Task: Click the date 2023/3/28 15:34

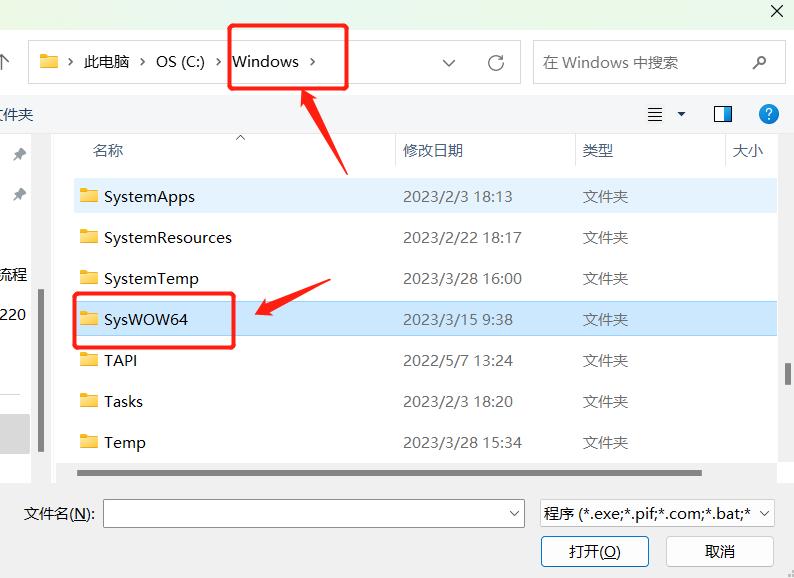Action: (x=462, y=443)
